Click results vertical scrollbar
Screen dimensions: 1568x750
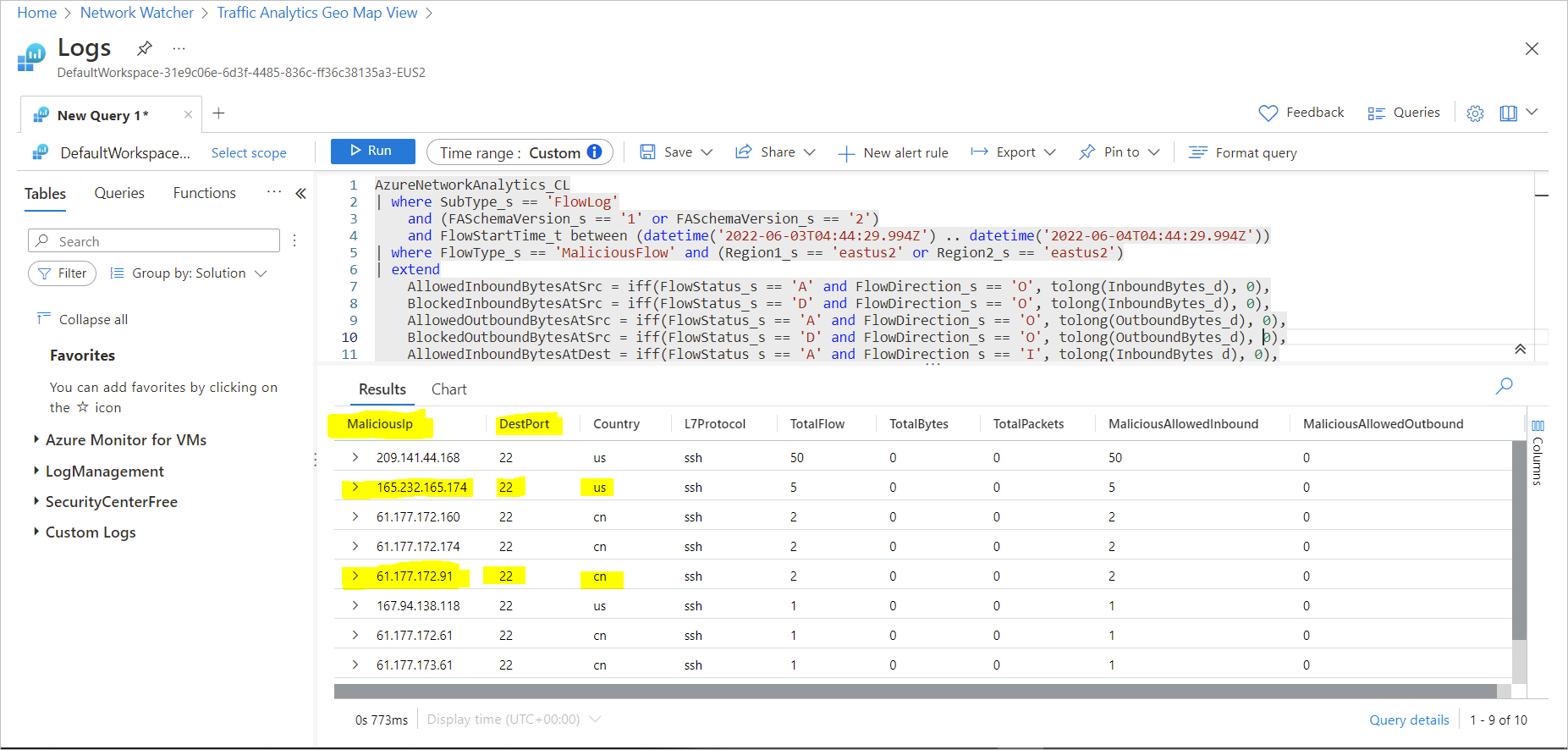[x=1519, y=540]
